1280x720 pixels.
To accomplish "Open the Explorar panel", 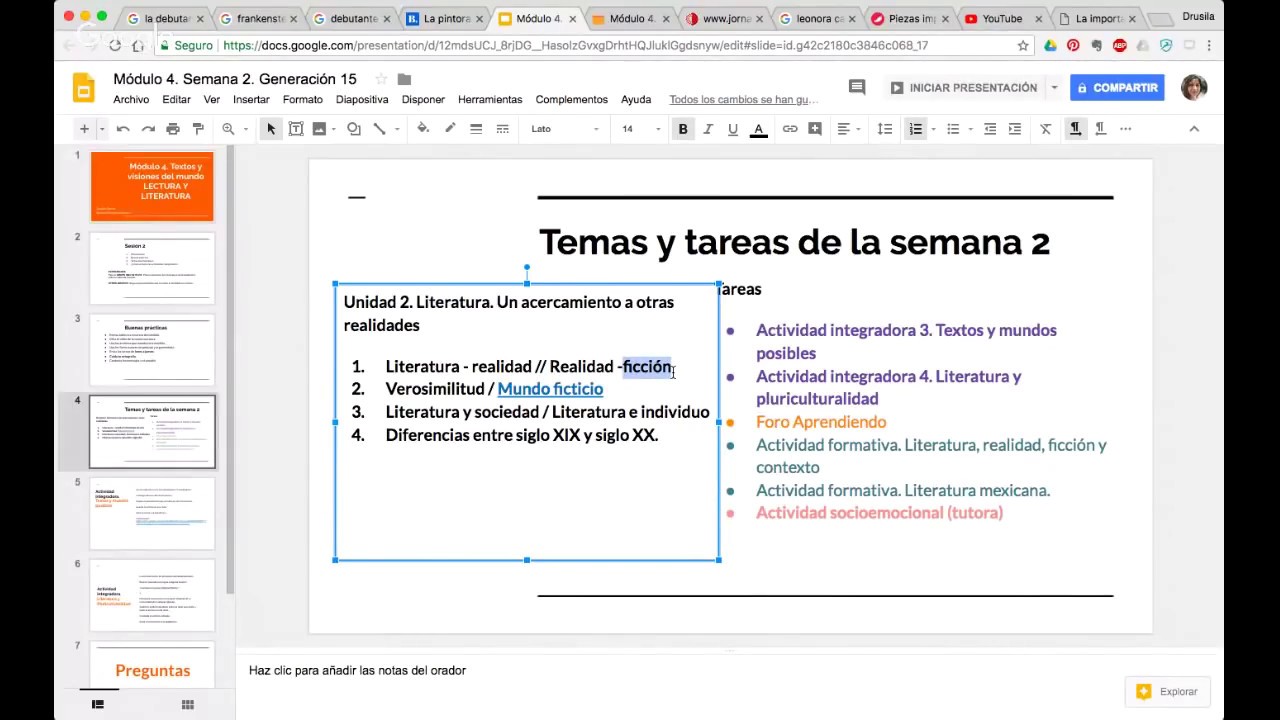I will point(1166,691).
